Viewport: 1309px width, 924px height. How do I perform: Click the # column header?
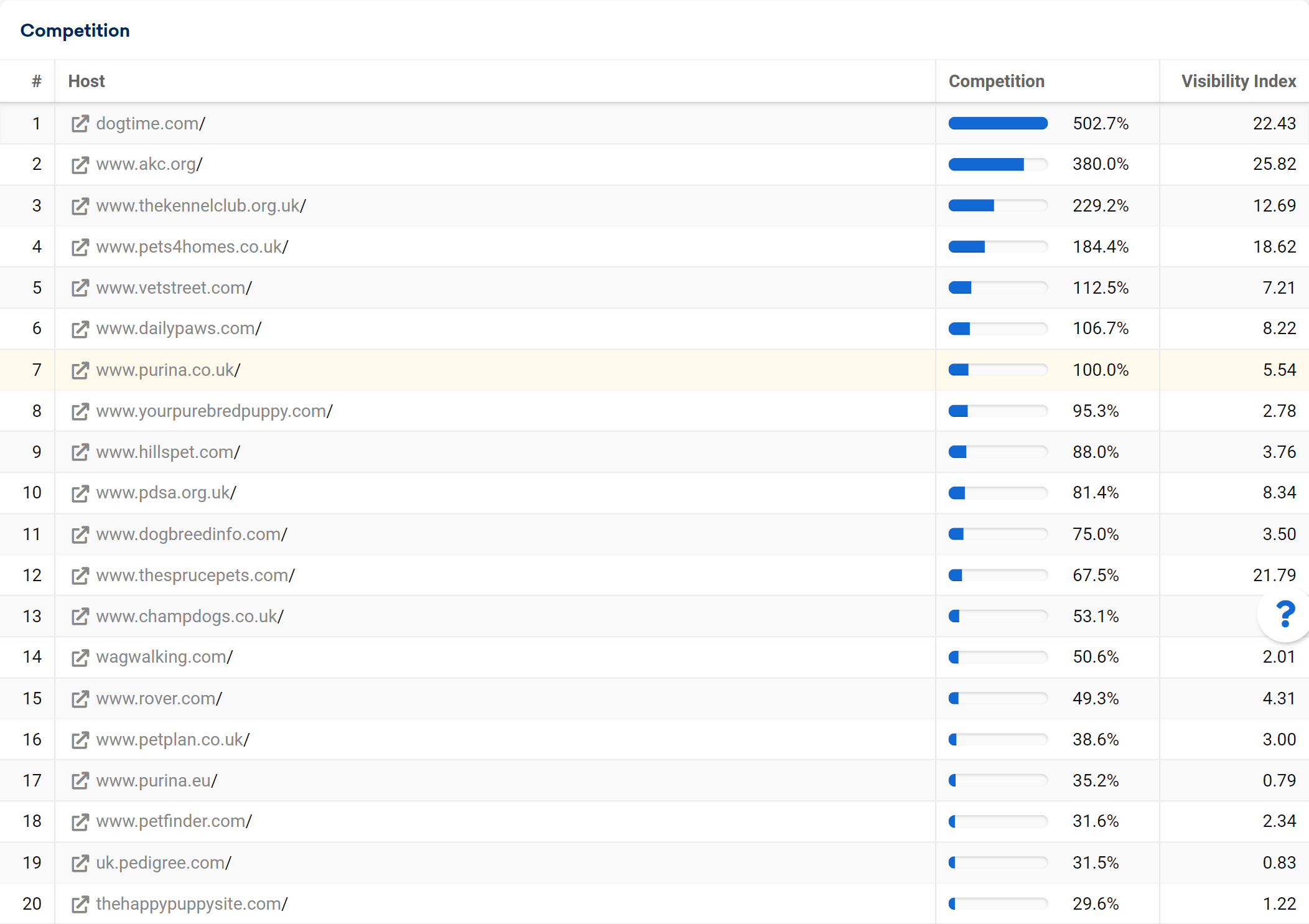tap(37, 81)
